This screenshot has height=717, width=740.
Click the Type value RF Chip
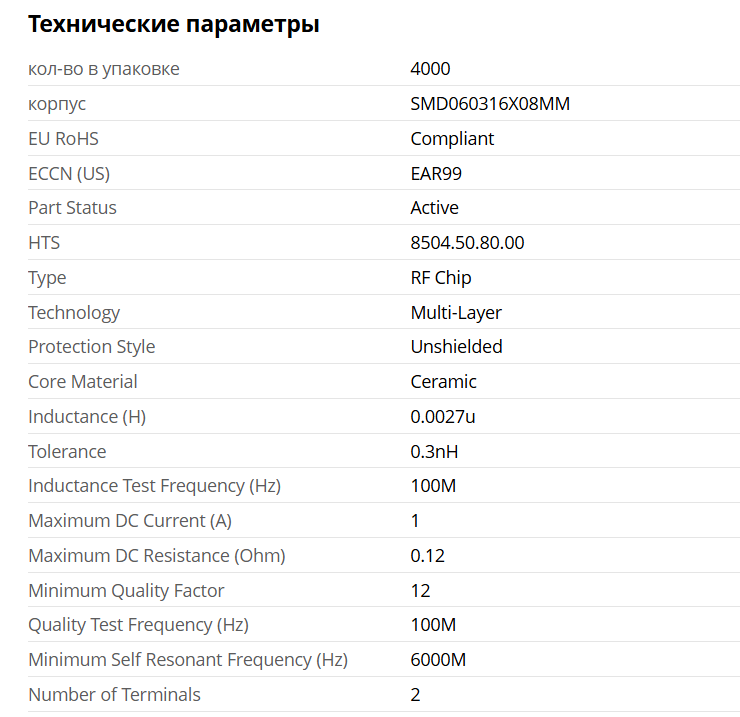coord(441,278)
